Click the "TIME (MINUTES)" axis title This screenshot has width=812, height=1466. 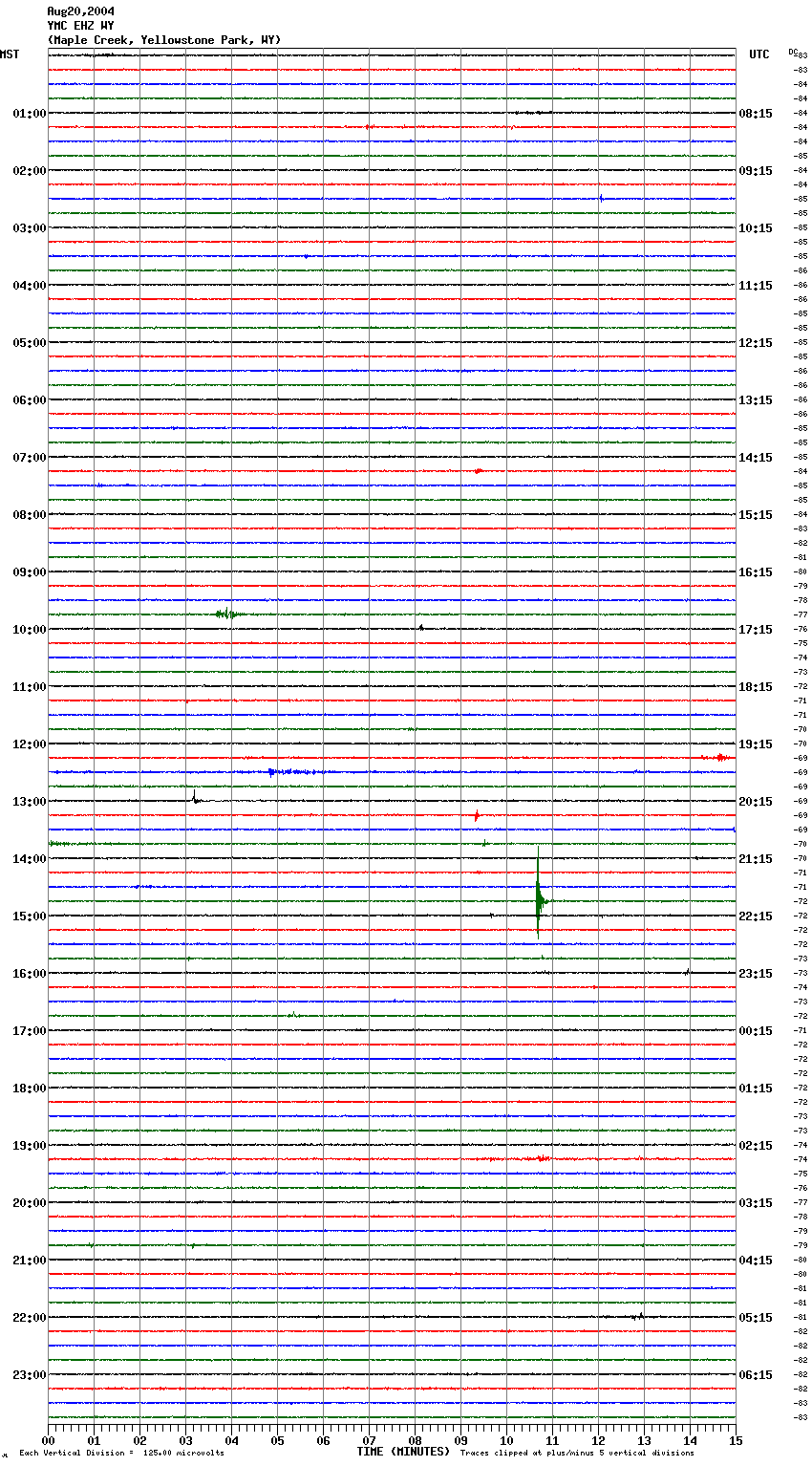coord(403,1452)
